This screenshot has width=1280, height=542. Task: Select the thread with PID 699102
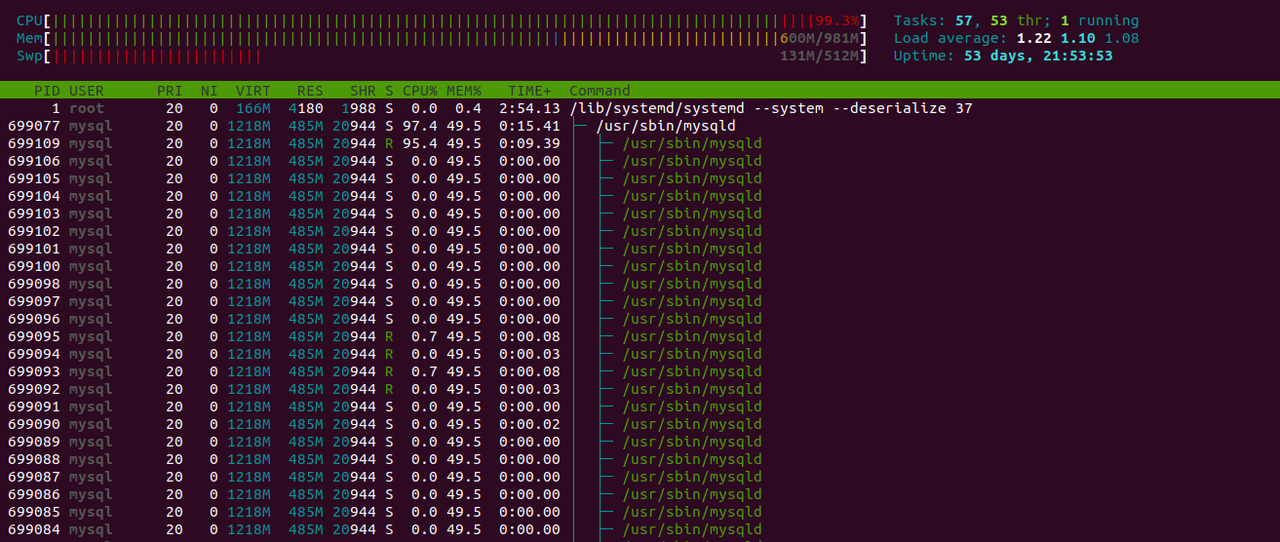[640, 231]
